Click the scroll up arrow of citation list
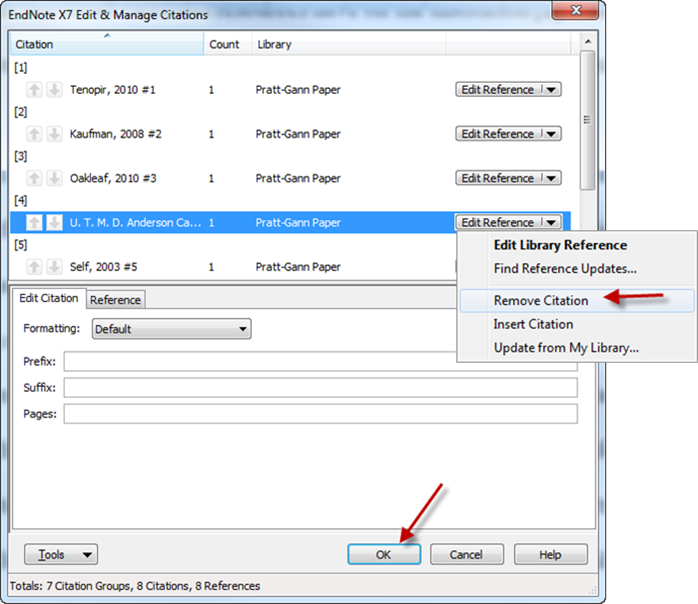The image size is (698, 604). coord(588,41)
